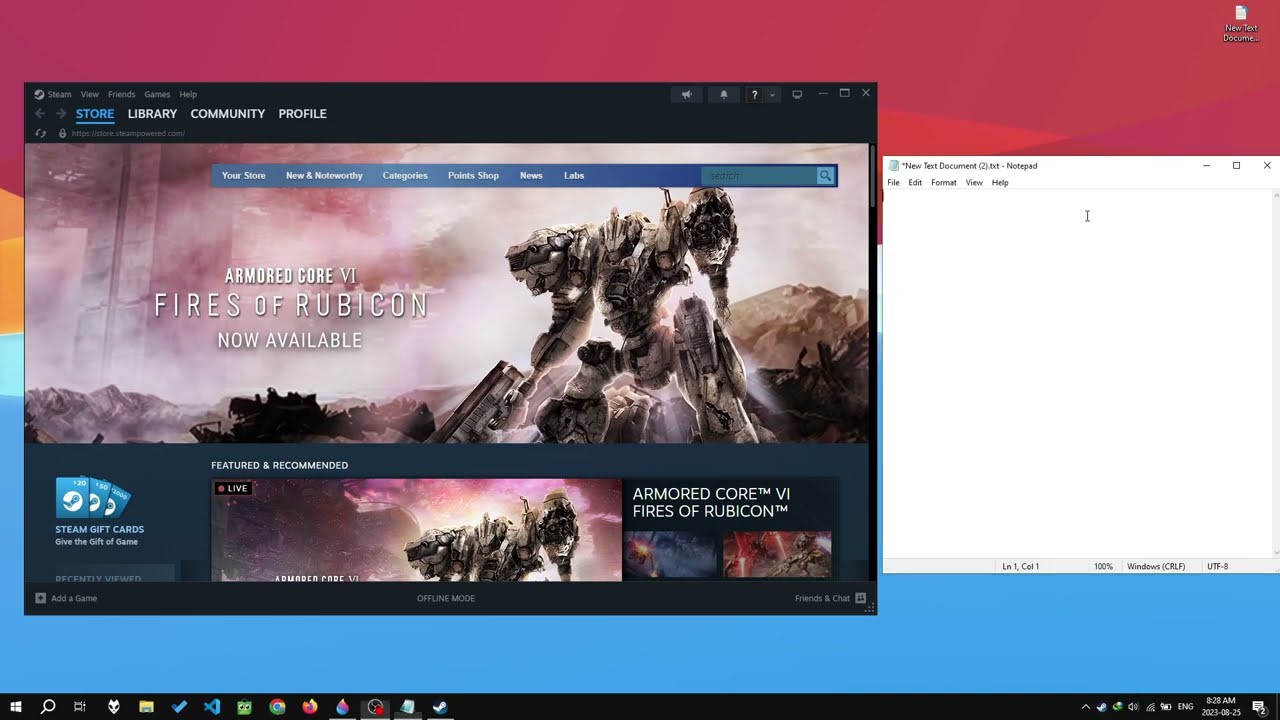Image resolution: width=1280 pixels, height=720 pixels.
Task: Switch Steam to Big Picture mode
Action: (797, 94)
